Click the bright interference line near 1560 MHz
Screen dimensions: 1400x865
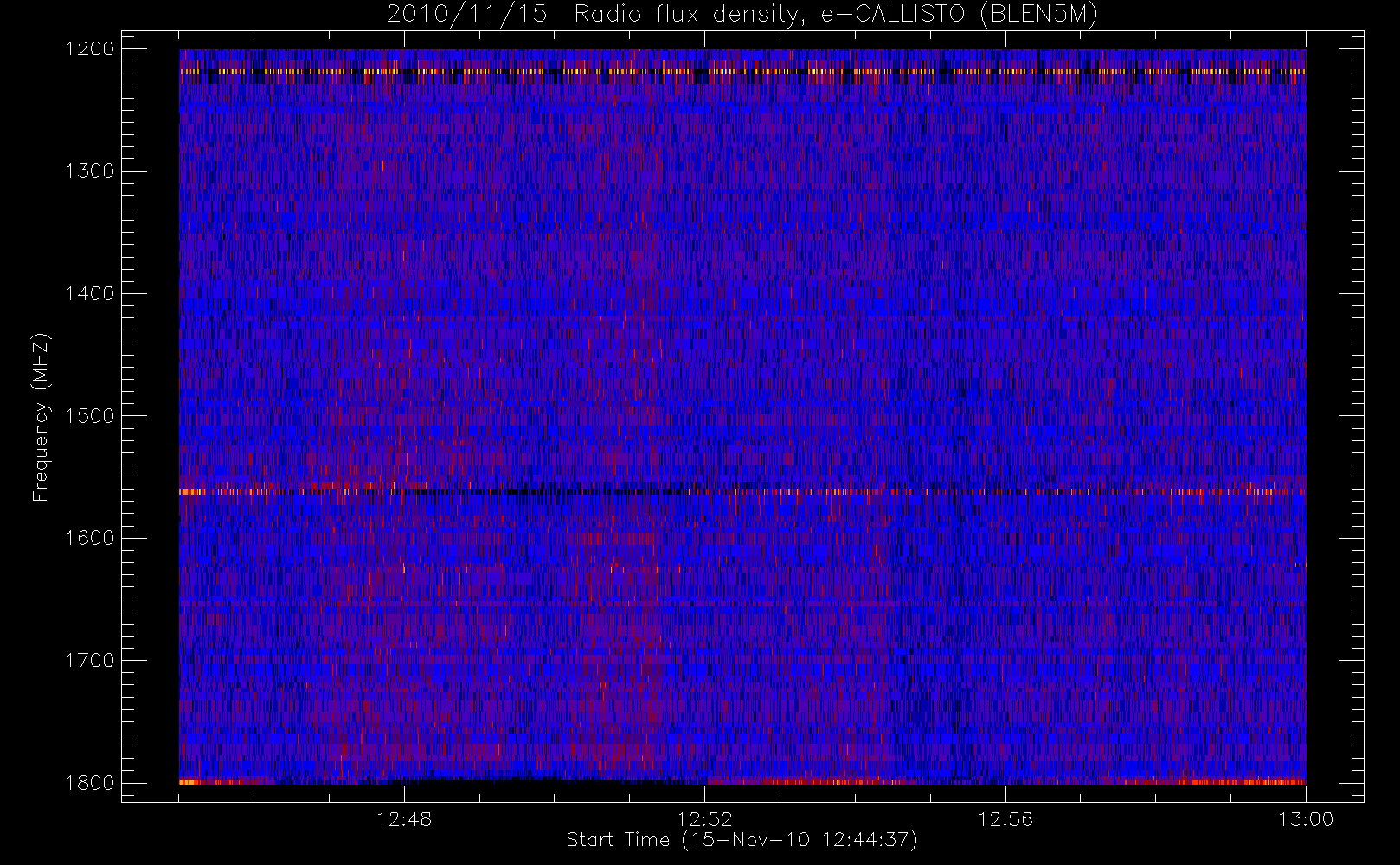[x=742, y=491]
